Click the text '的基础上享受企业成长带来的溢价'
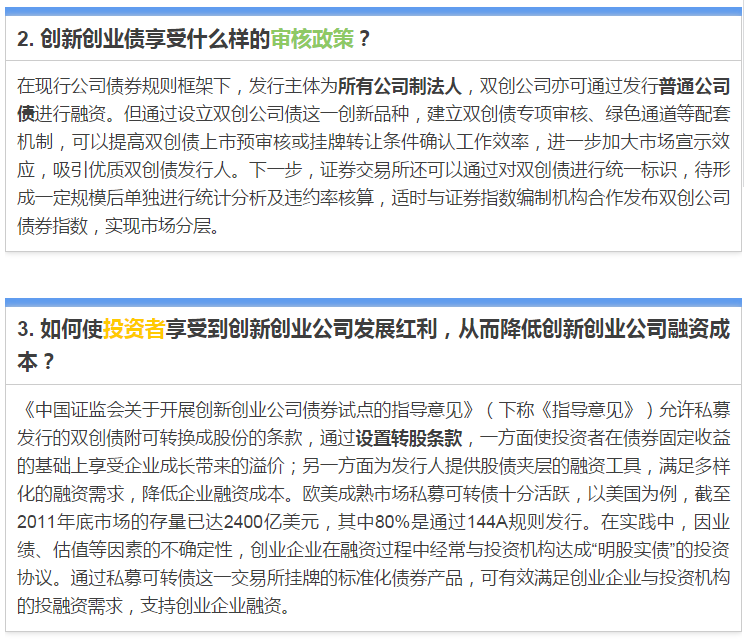Screen dimensions: 744x640 (150, 466)
